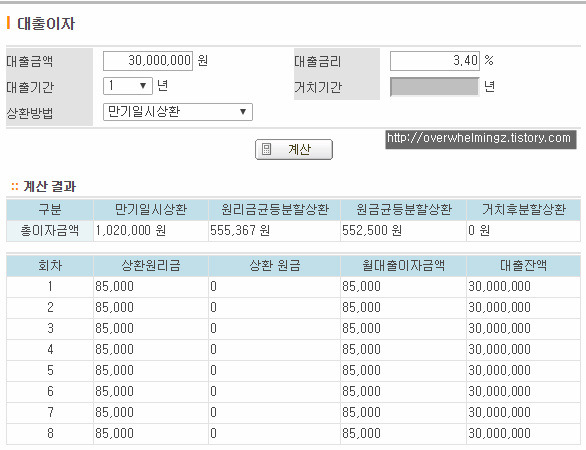Click 회차 4 row number
Viewport: 586px width, 450px height.
pos(50,349)
